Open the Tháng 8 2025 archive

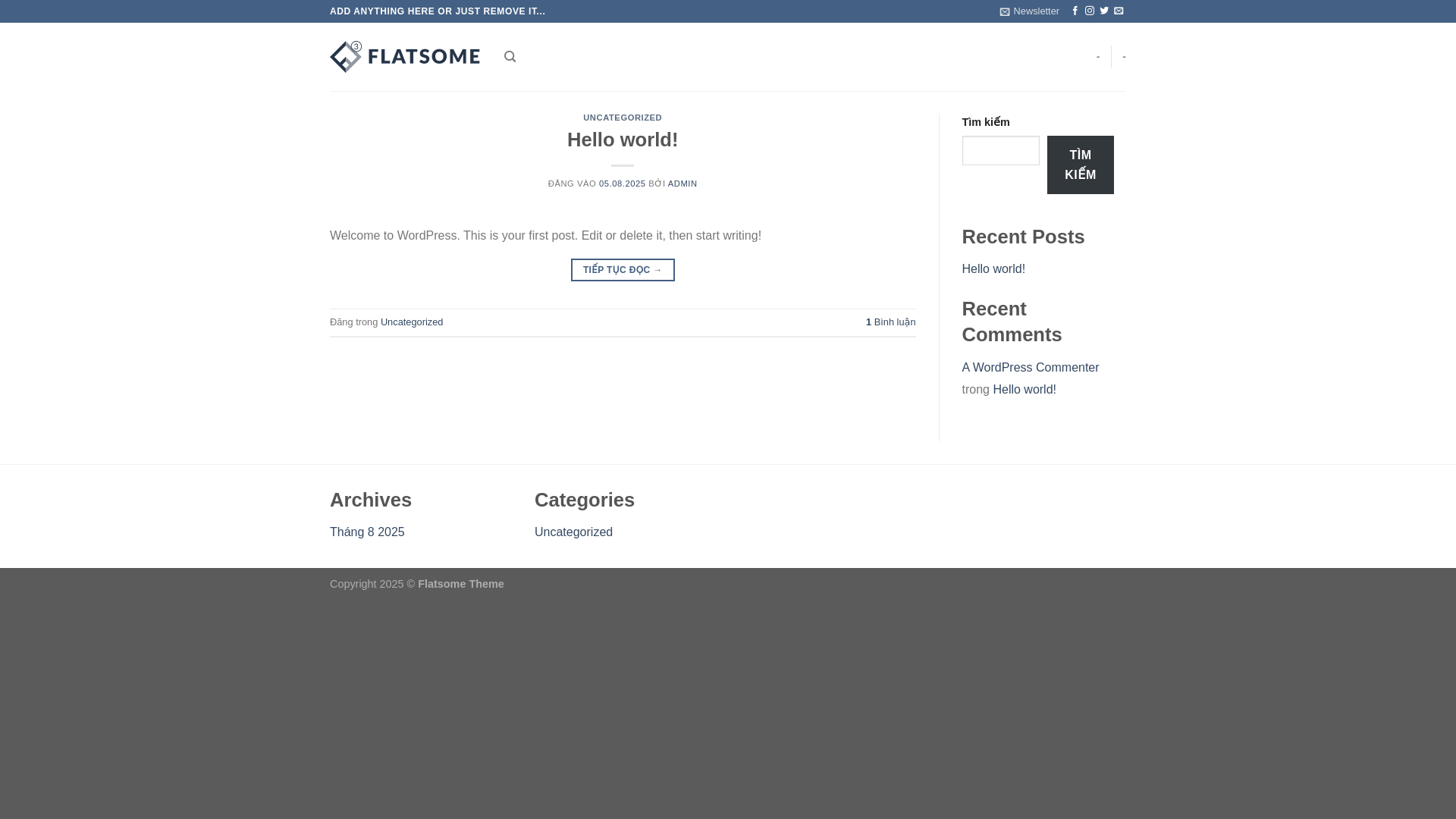366,532
